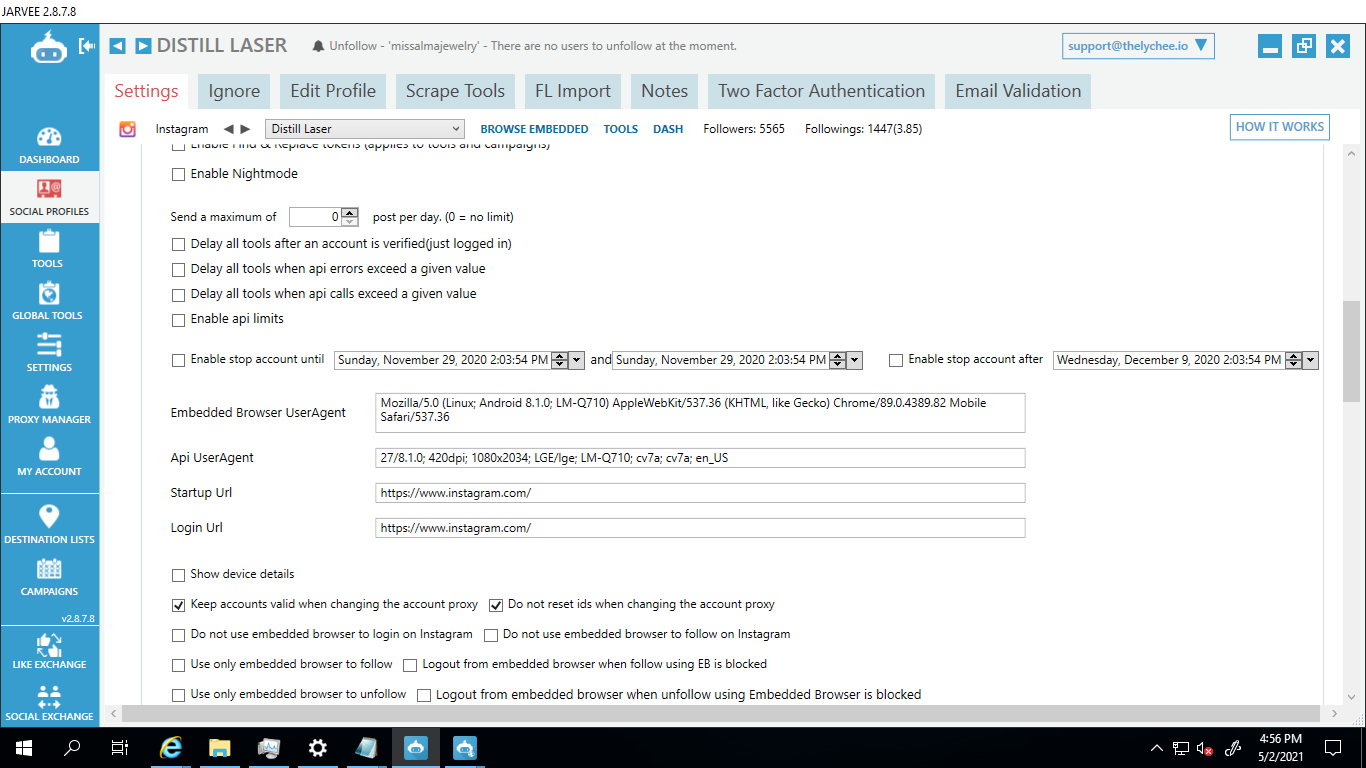Open the notification center icon in tray
This screenshot has height=768, width=1366.
(1333, 748)
